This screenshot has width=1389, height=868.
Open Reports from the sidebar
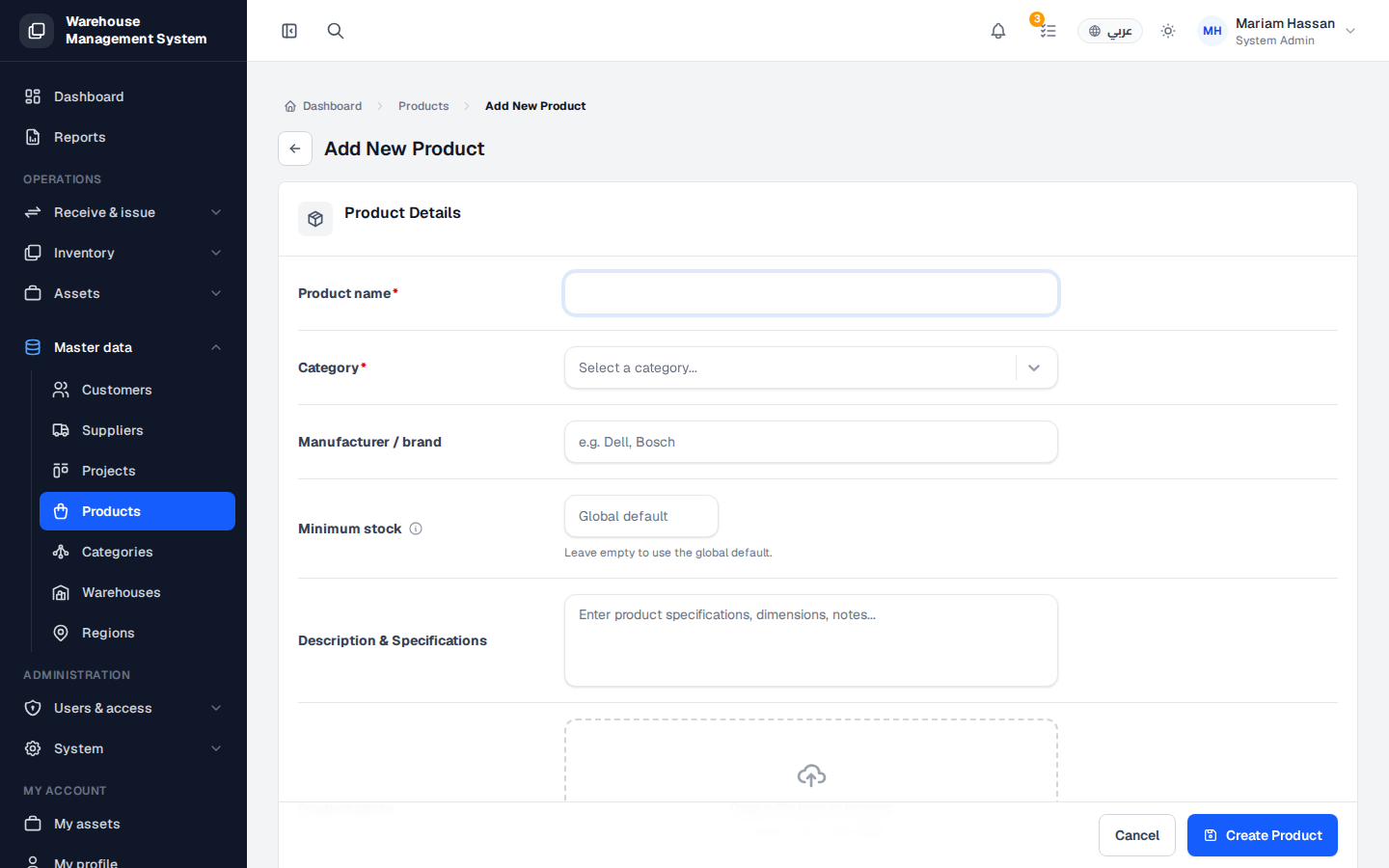click(x=123, y=137)
